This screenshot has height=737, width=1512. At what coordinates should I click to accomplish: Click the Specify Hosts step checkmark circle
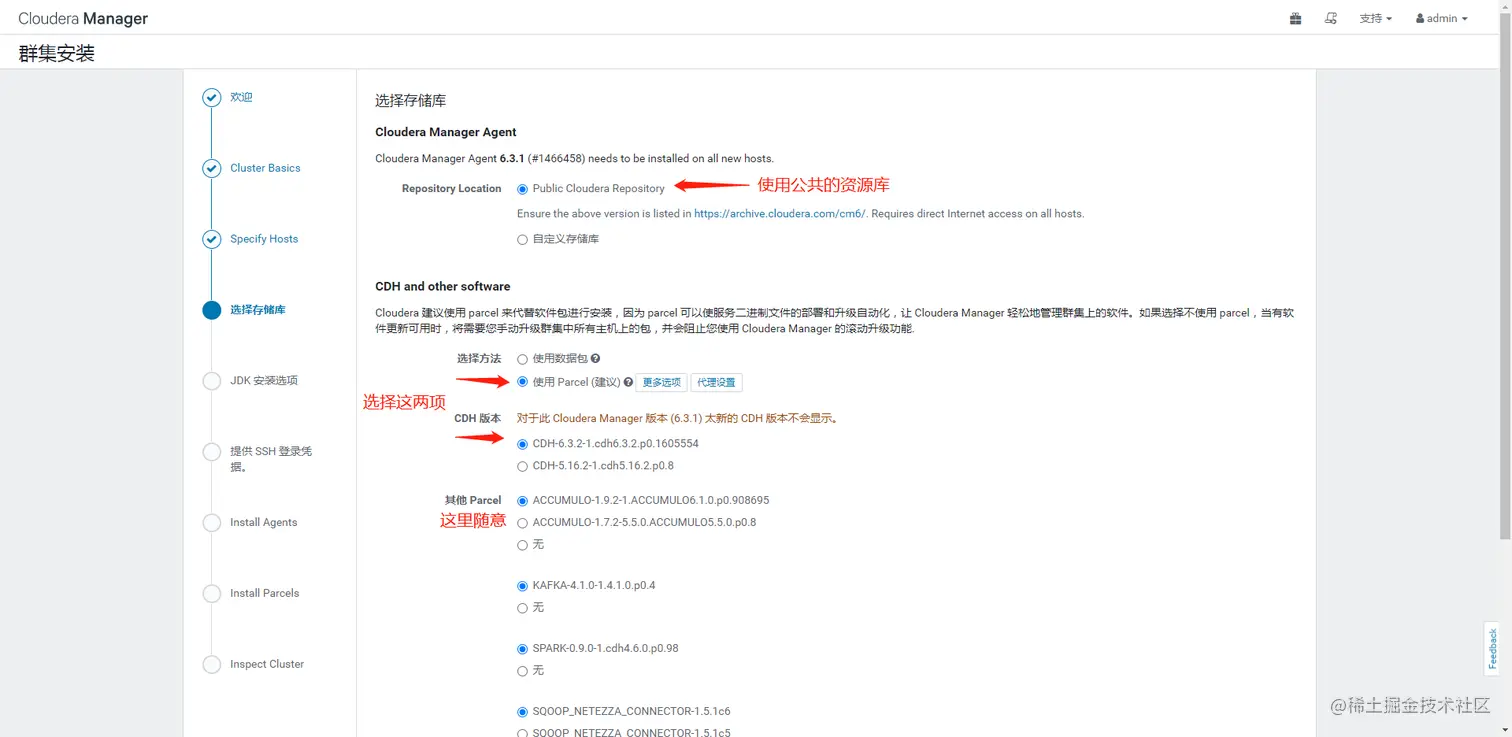click(211, 239)
